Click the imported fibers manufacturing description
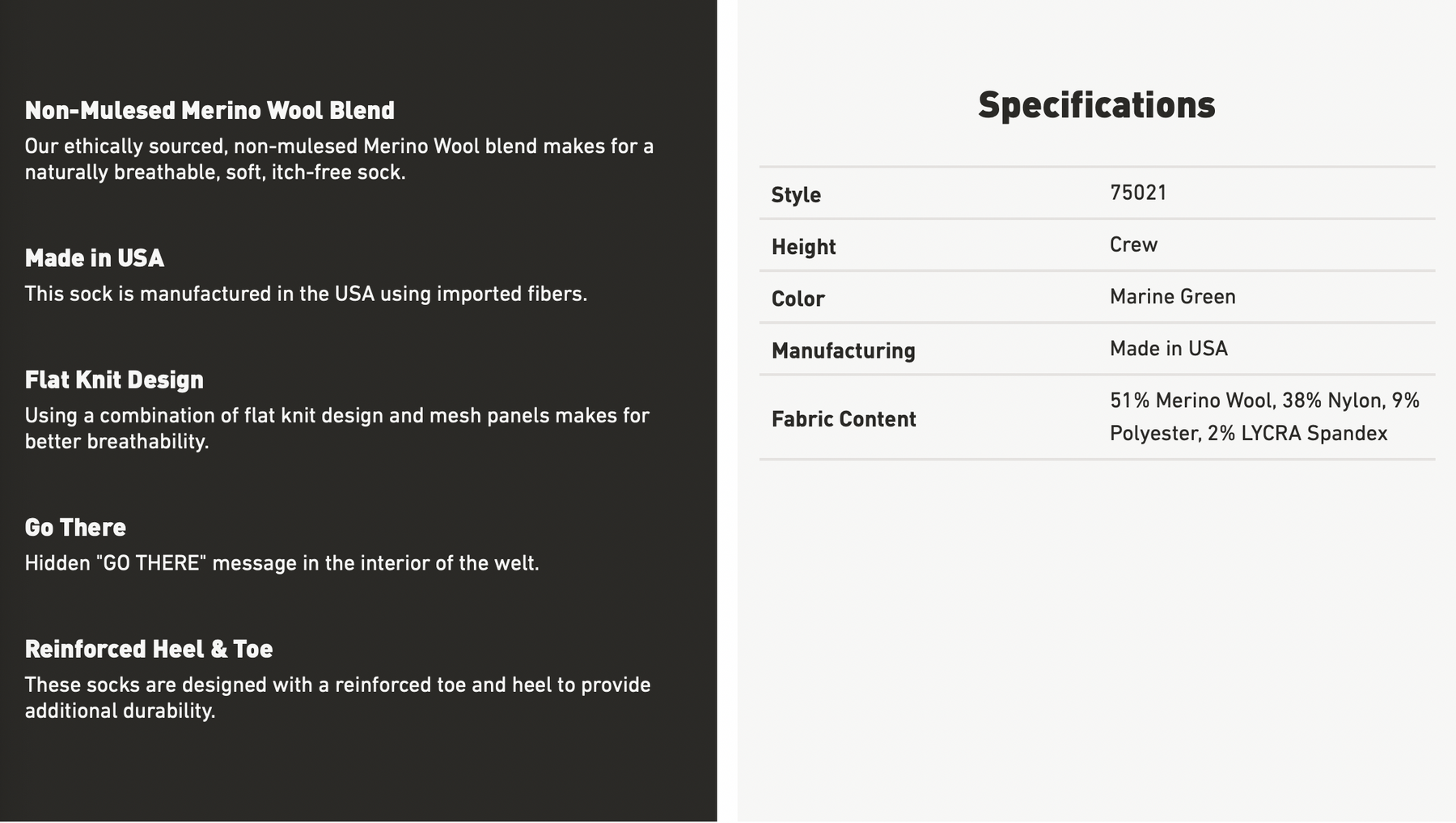Viewport: 1456px width, 823px height. (x=306, y=294)
